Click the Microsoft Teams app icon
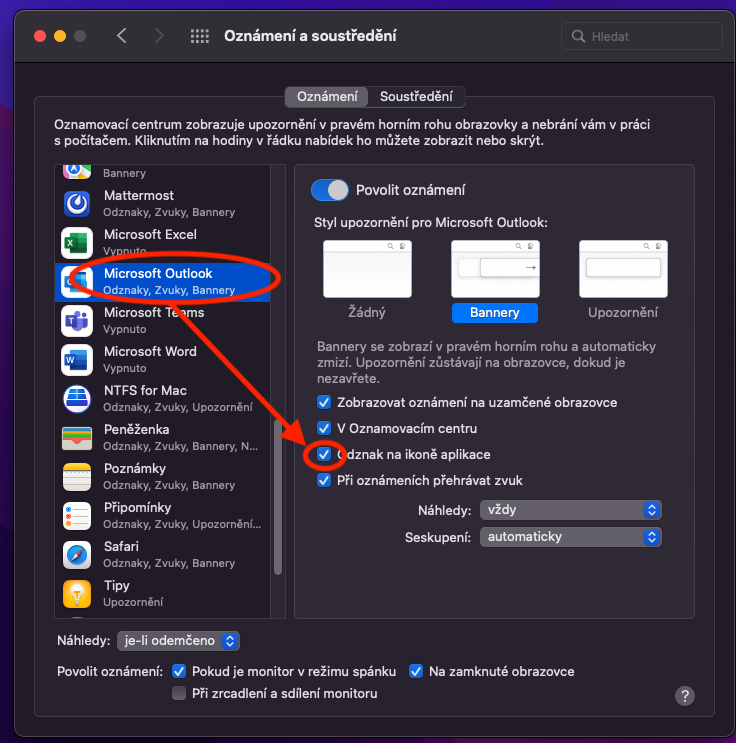736x743 pixels. pyautogui.click(x=77, y=321)
